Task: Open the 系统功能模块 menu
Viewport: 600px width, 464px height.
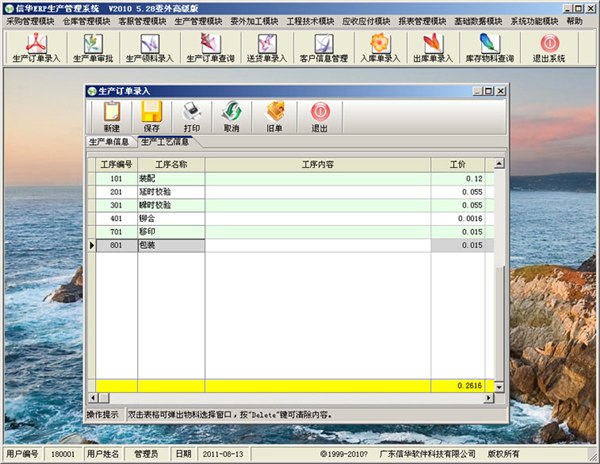Action: [535, 21]
